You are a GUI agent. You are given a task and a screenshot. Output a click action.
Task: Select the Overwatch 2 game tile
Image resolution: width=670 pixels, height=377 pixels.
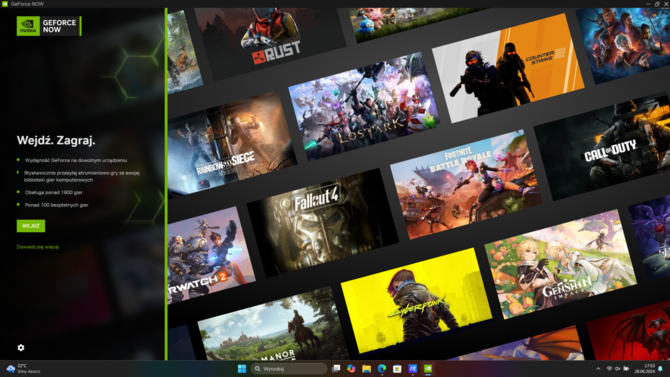[x=211, y=256]
